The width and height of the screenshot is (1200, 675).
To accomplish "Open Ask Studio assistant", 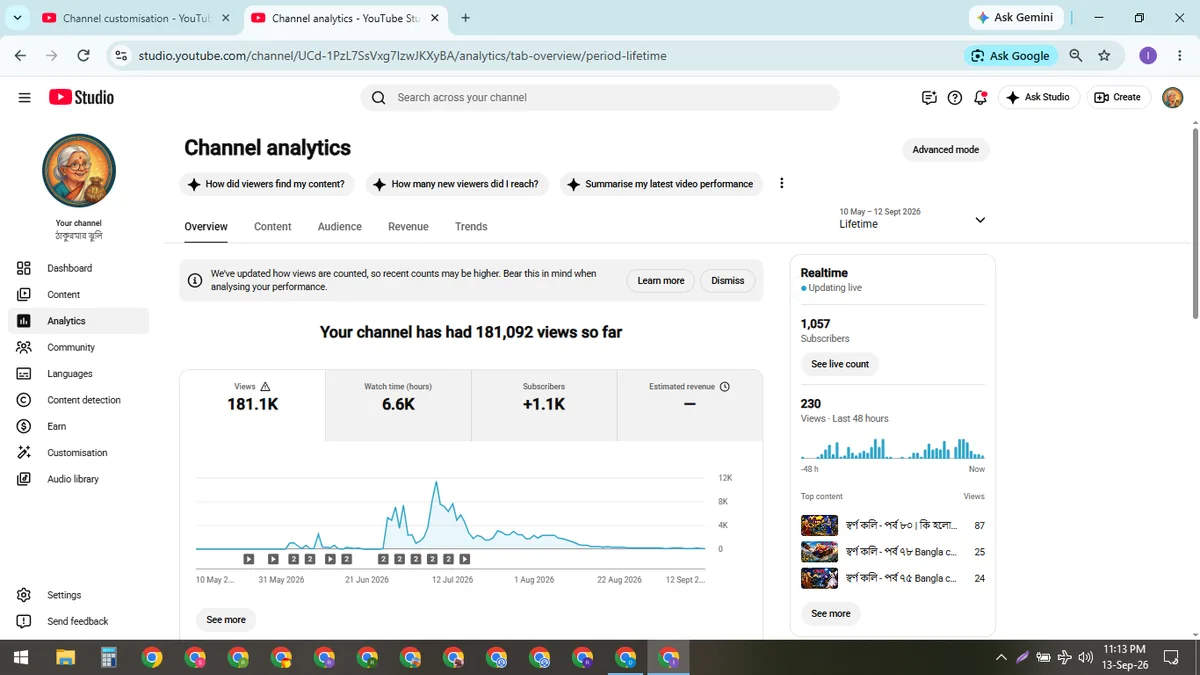I will tap(1038, 97).
